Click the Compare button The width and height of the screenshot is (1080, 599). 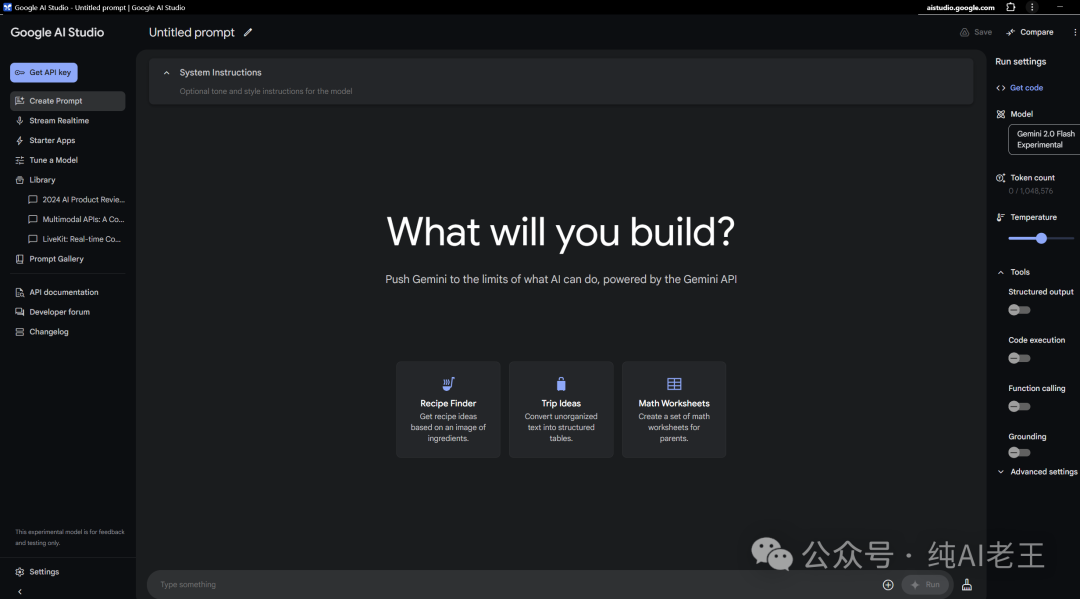(x=1030, y=32)
